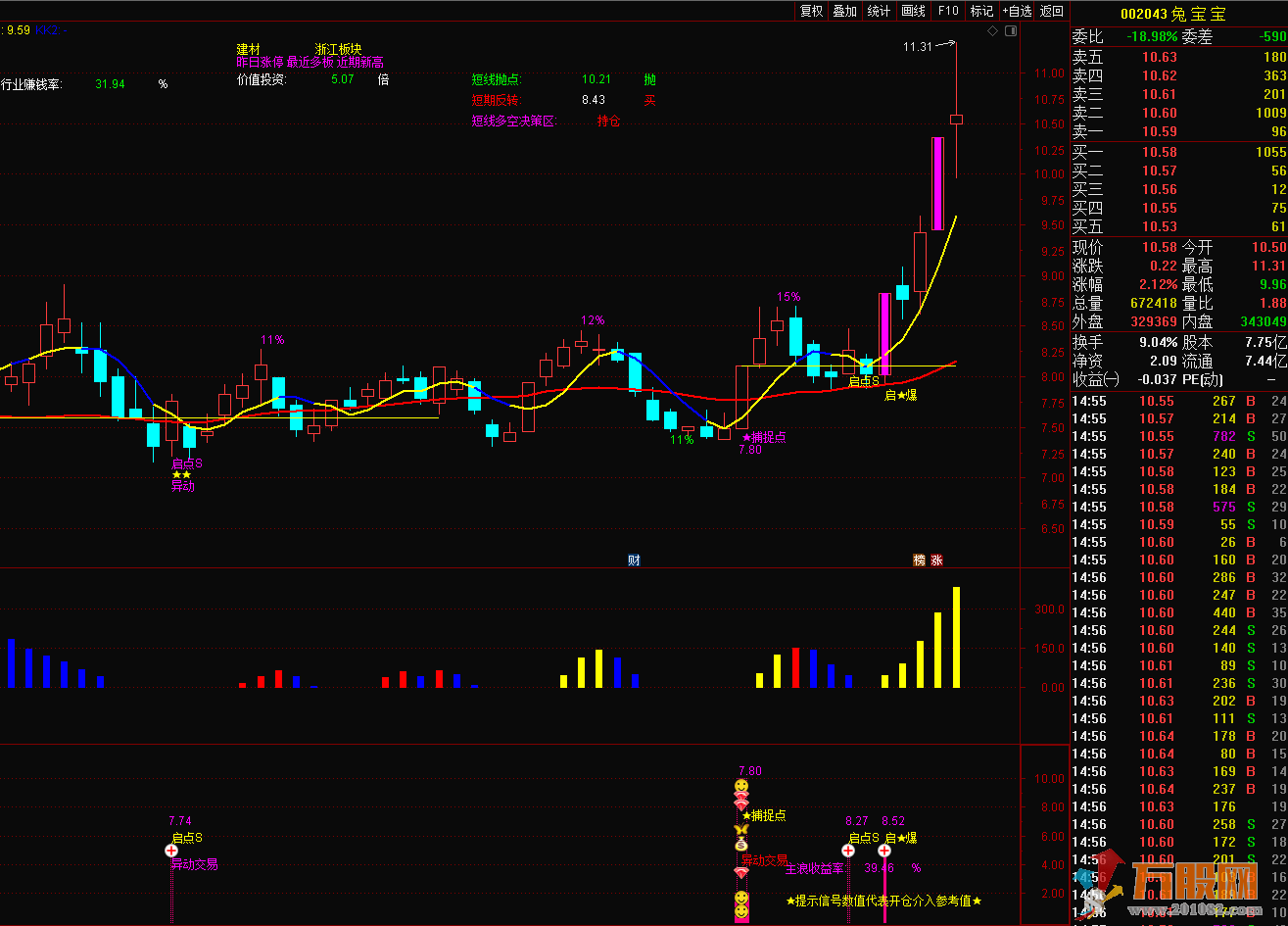The image size is (1288, 926).
Task: Click the 异动交易 red label in indicator
Action: 764,859
